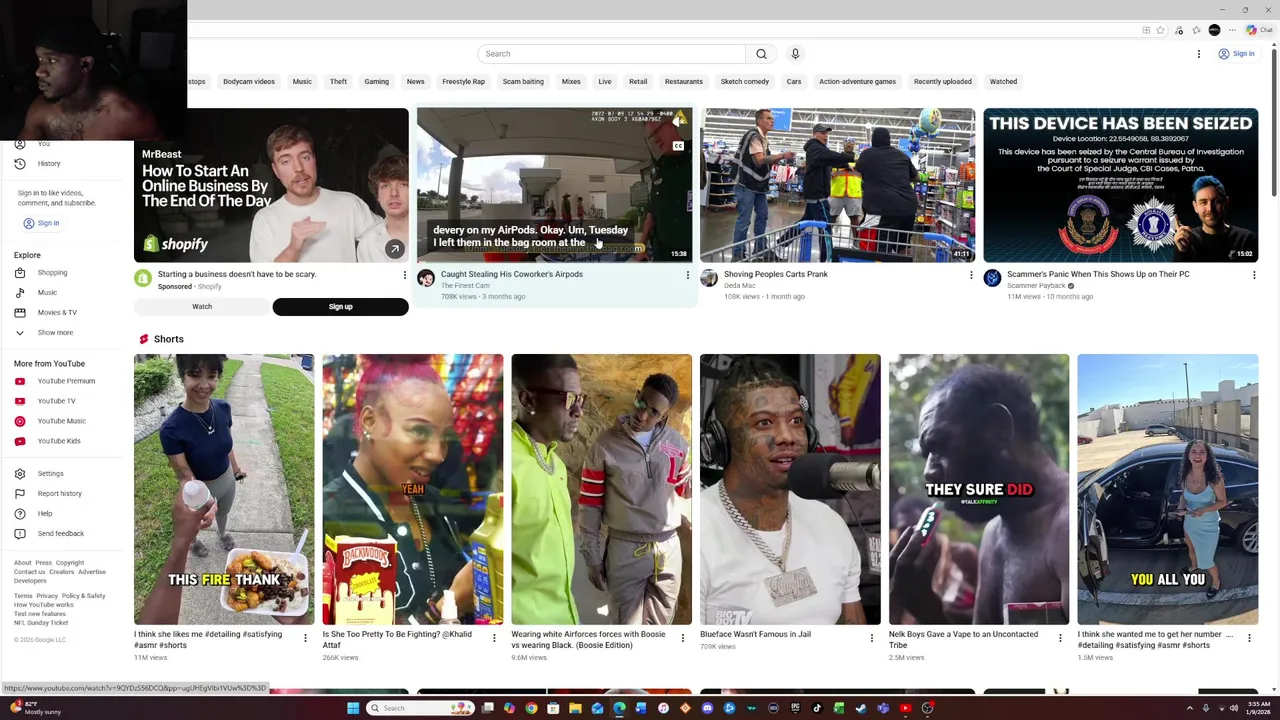Open YouTube Music link
This screenshot has width=1280, height=720.
tap(61, 421)
